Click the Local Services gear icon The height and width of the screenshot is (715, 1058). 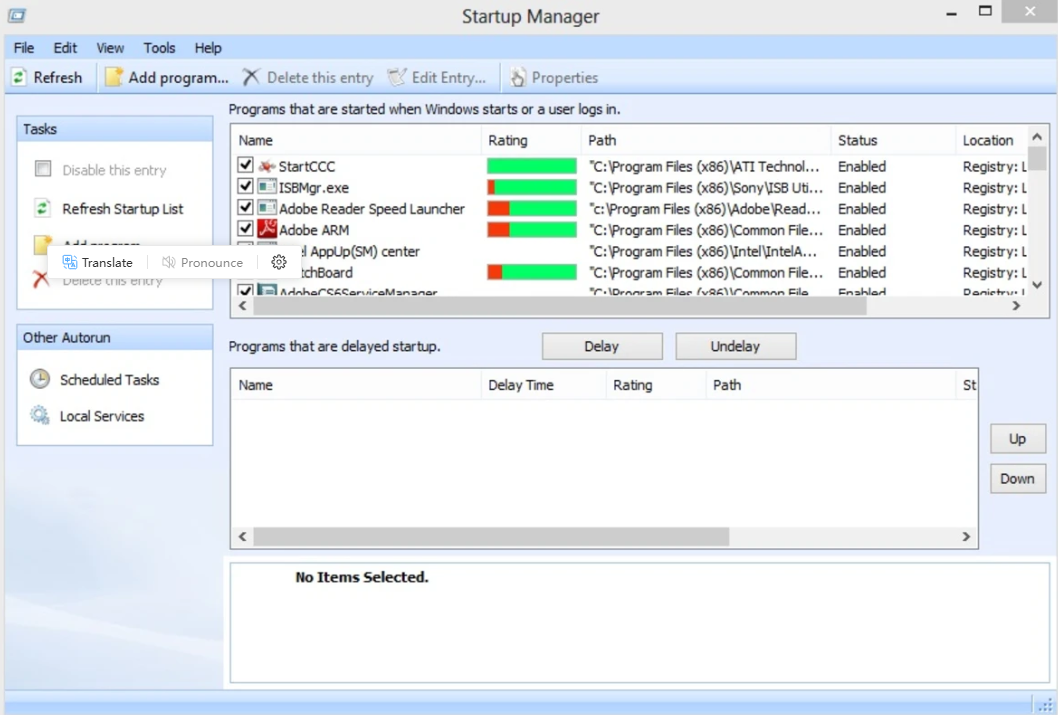(x=40, y=416)
